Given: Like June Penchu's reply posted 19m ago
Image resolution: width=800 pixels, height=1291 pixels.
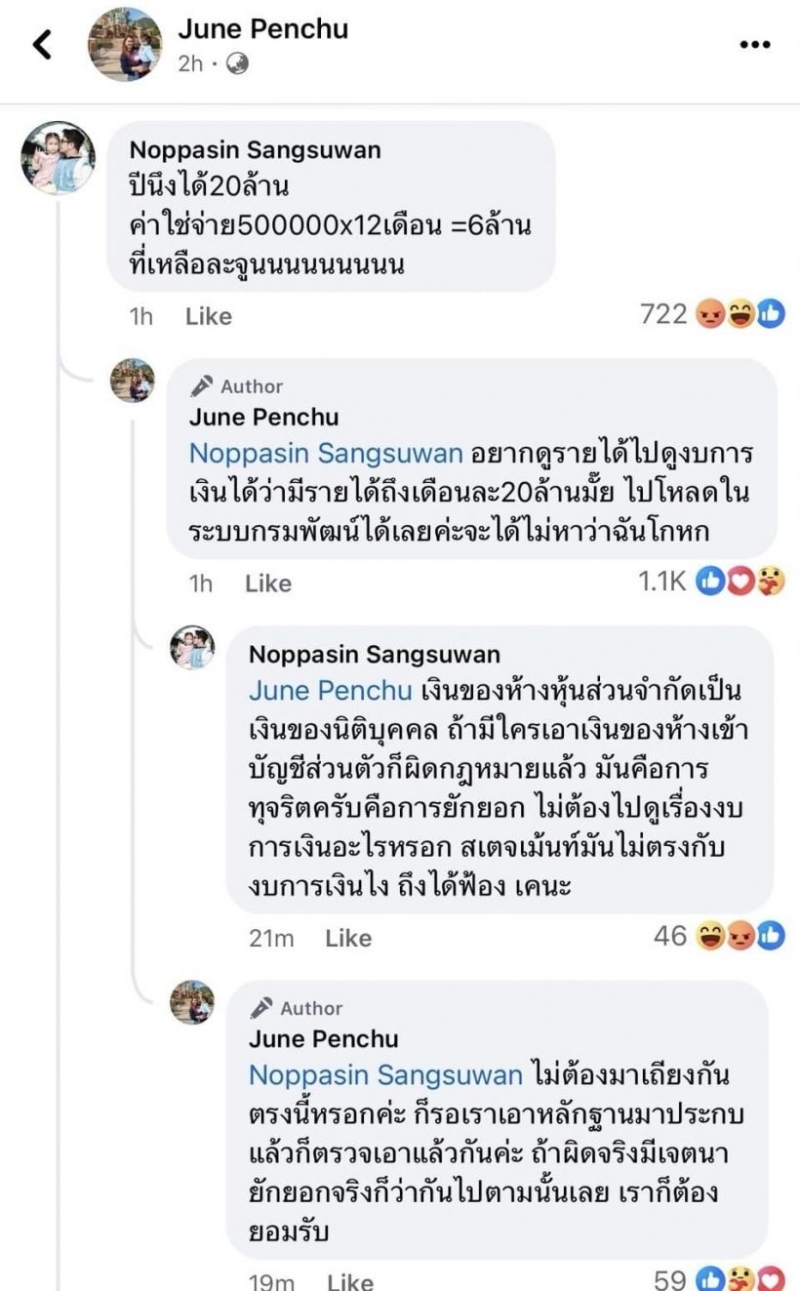Looking at the screenshot, I should coord(350,1281).
